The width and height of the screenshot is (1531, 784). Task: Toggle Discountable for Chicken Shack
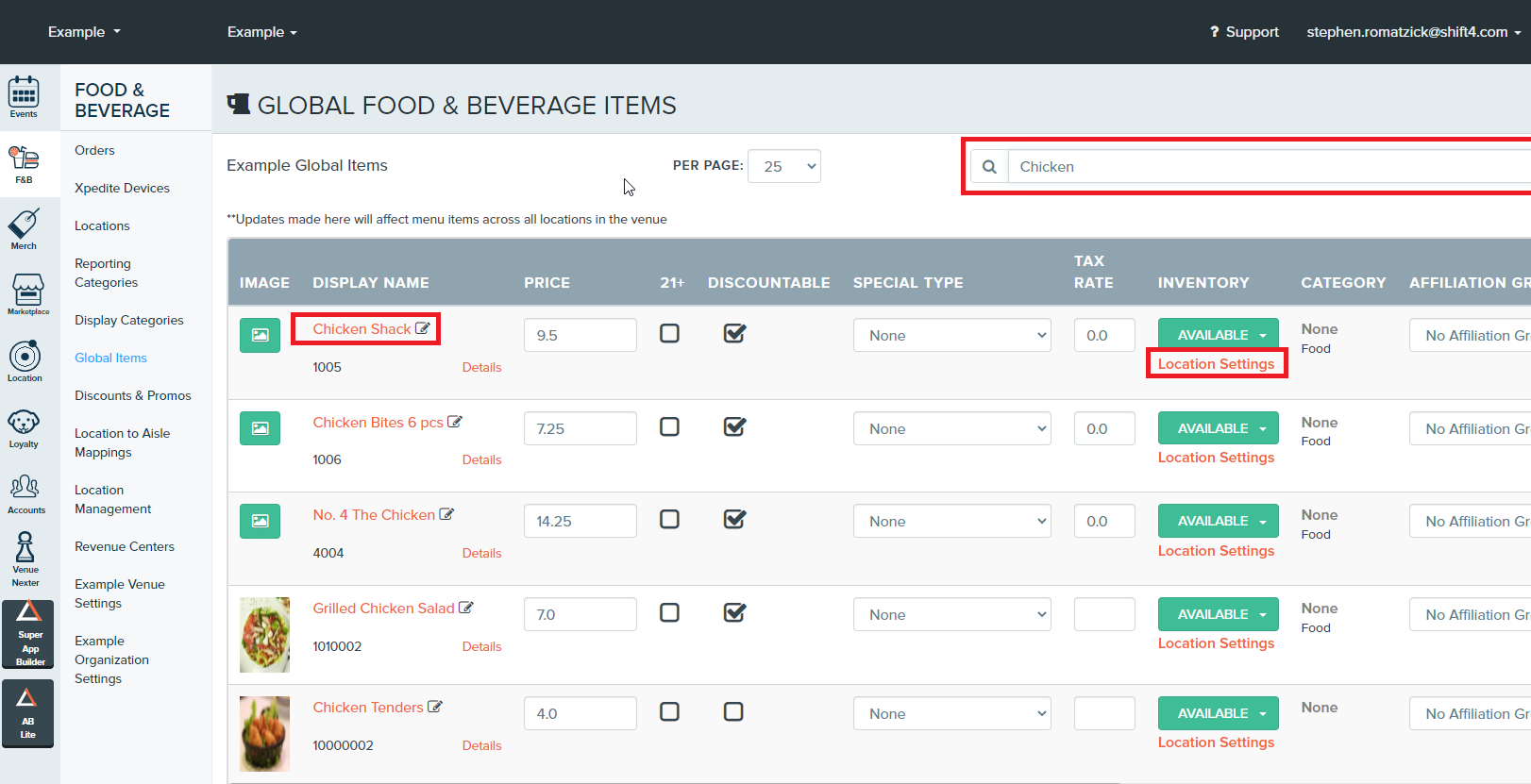pos(734,333)
